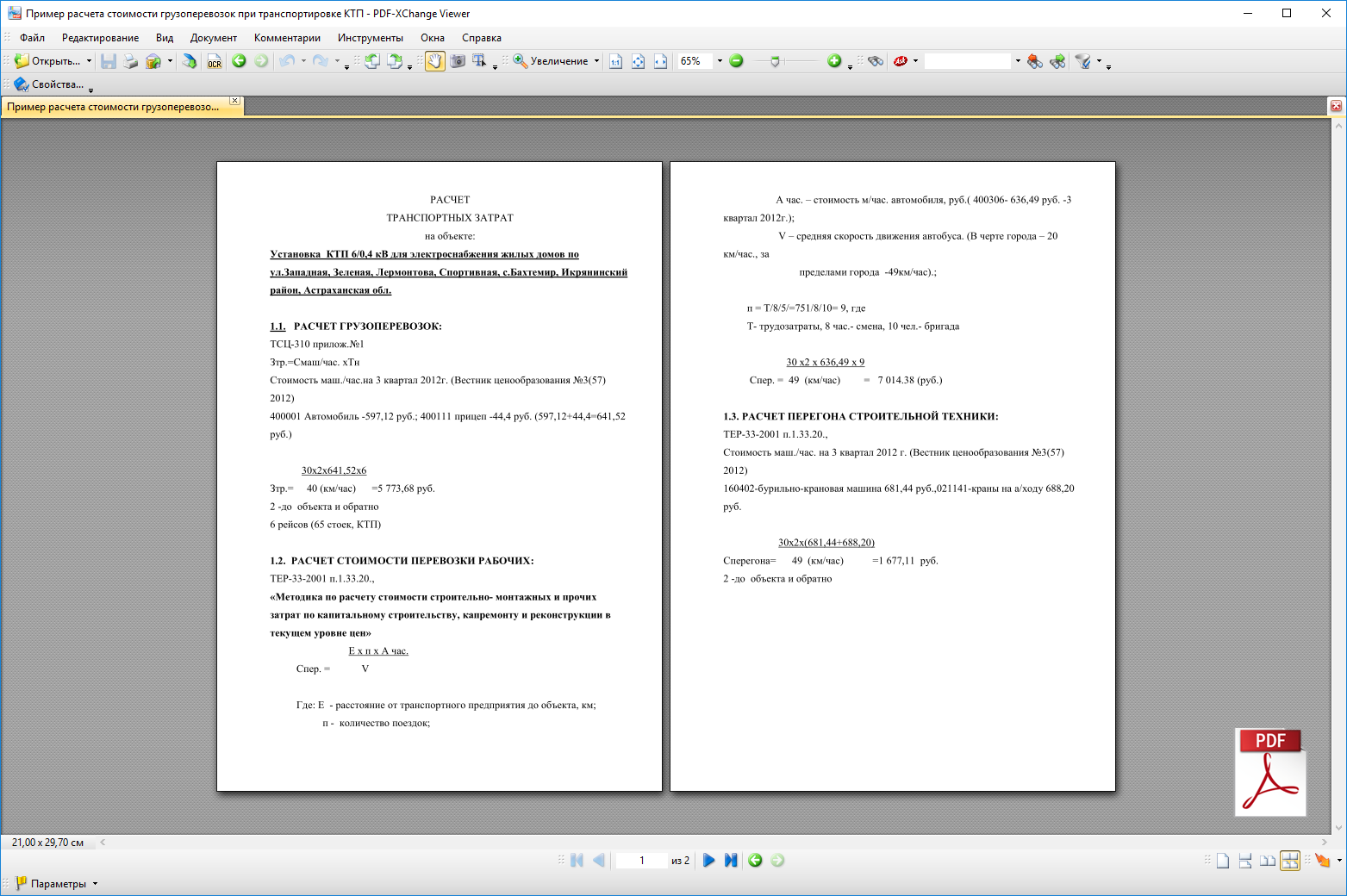The height and width of the screenshot is (896, 1347).
Task: Toggle Continuous Facing layout
Action: click(1290, 860)
